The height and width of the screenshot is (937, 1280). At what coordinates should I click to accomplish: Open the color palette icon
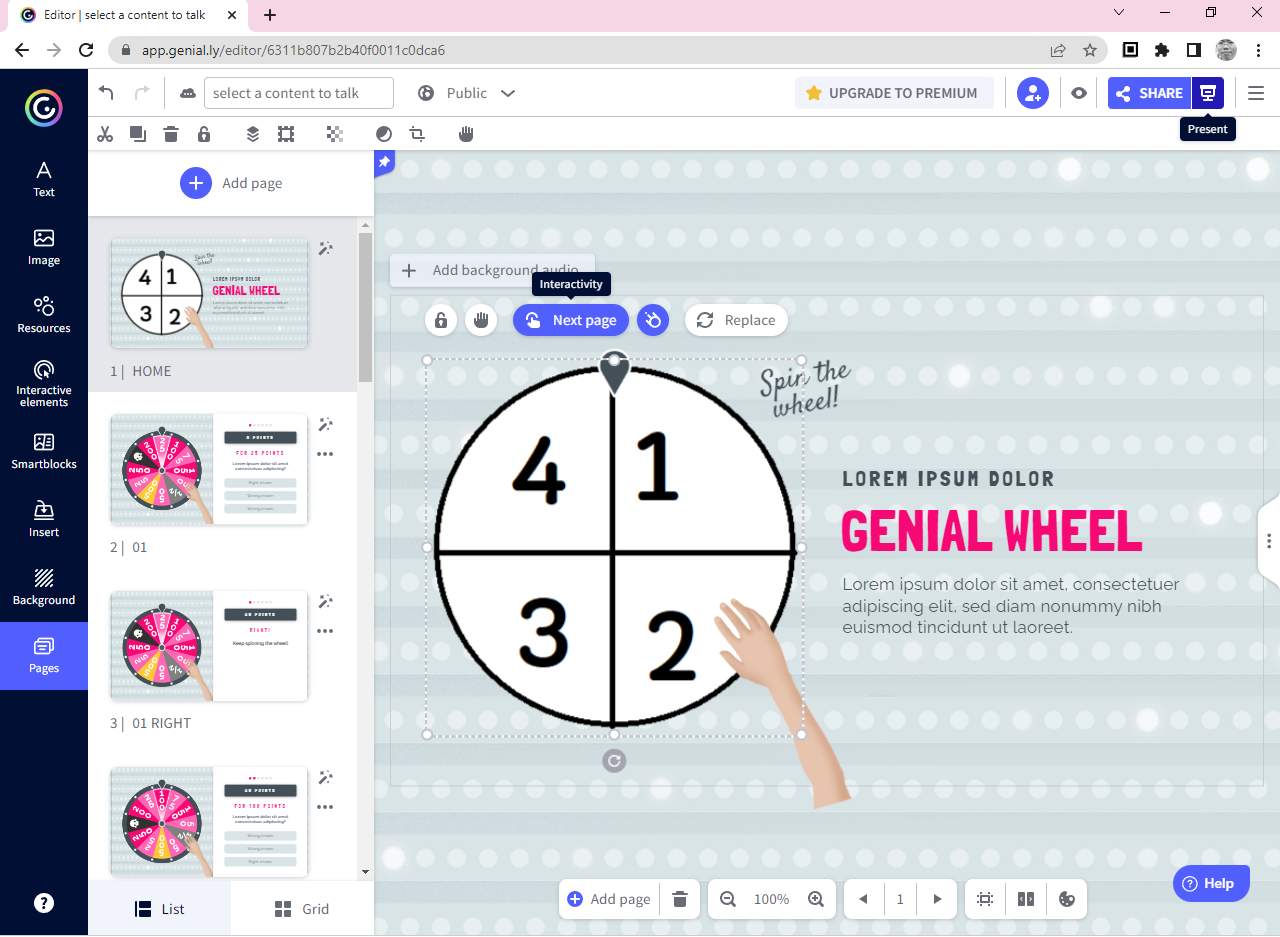click(x=1066, y=899)
